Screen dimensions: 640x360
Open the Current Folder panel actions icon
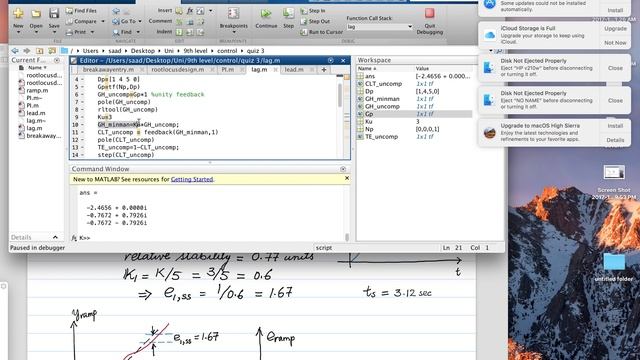pyautogui.click(x=57, y=60)
